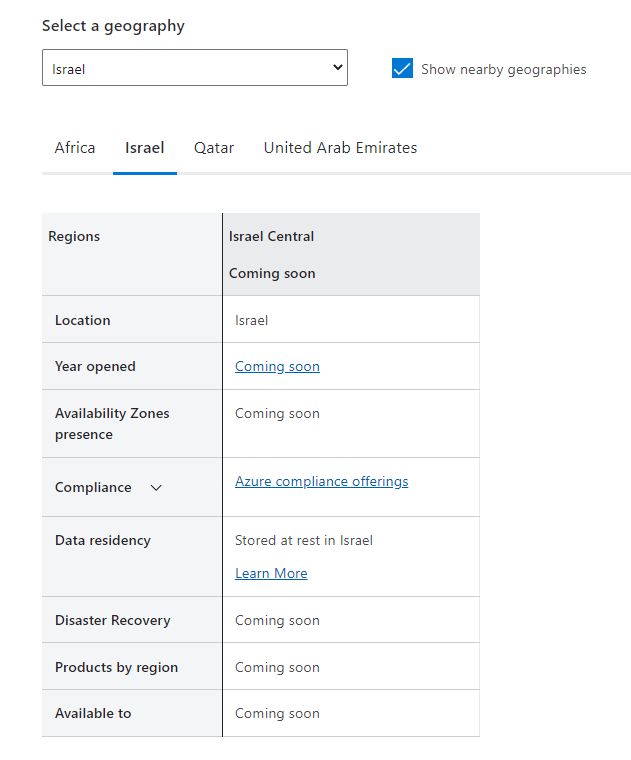Select Disaster Recovery Coming soon value
Viewport: 631px width, 760px height.
277,620
